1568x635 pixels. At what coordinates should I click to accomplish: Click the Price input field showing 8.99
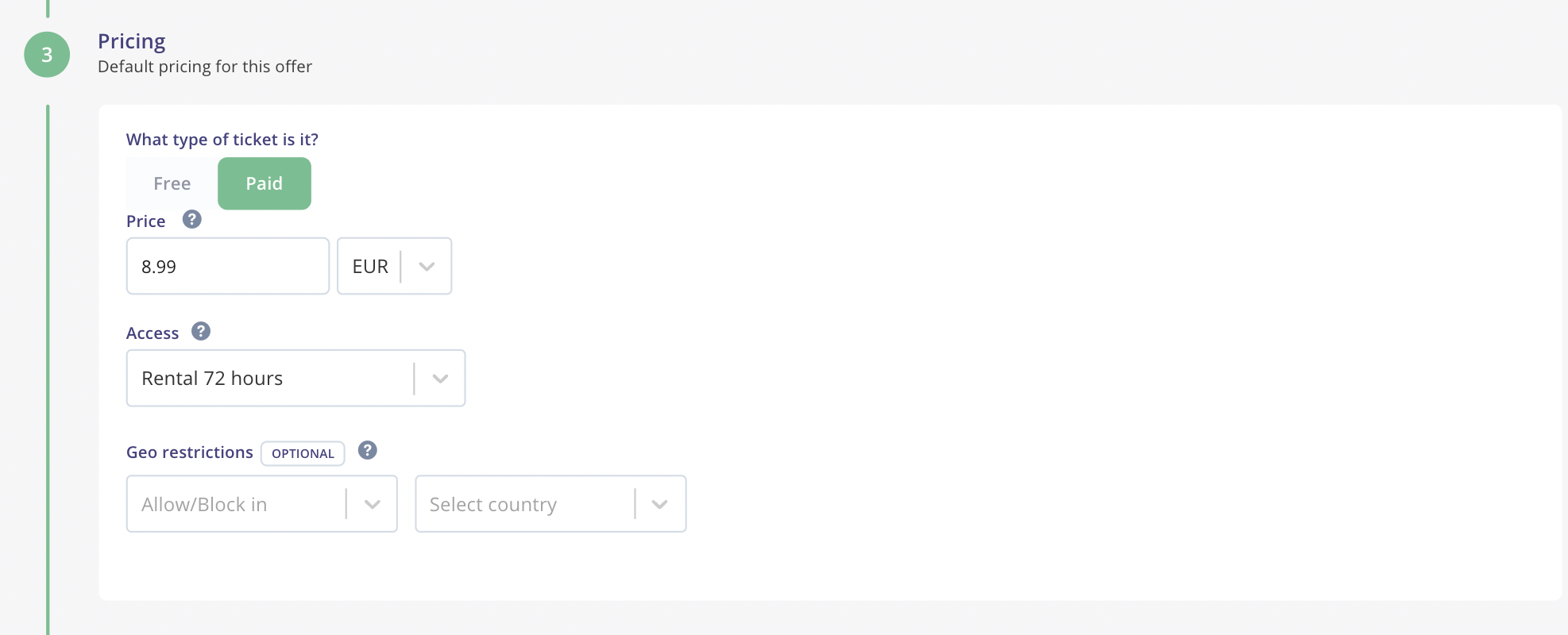click(227, 266)
